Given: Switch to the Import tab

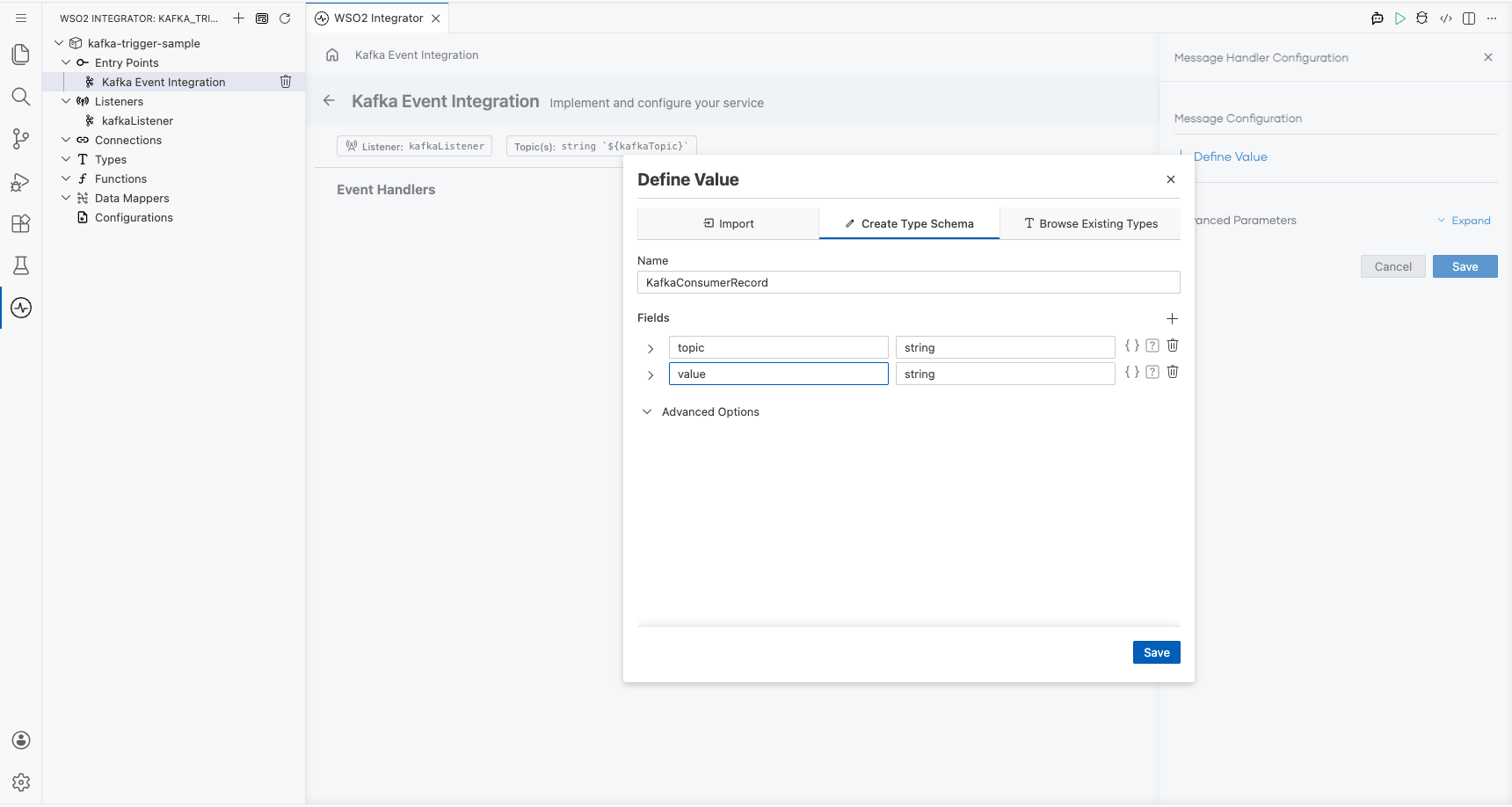Looking at the screenshot, I should [x=728, y=223].
